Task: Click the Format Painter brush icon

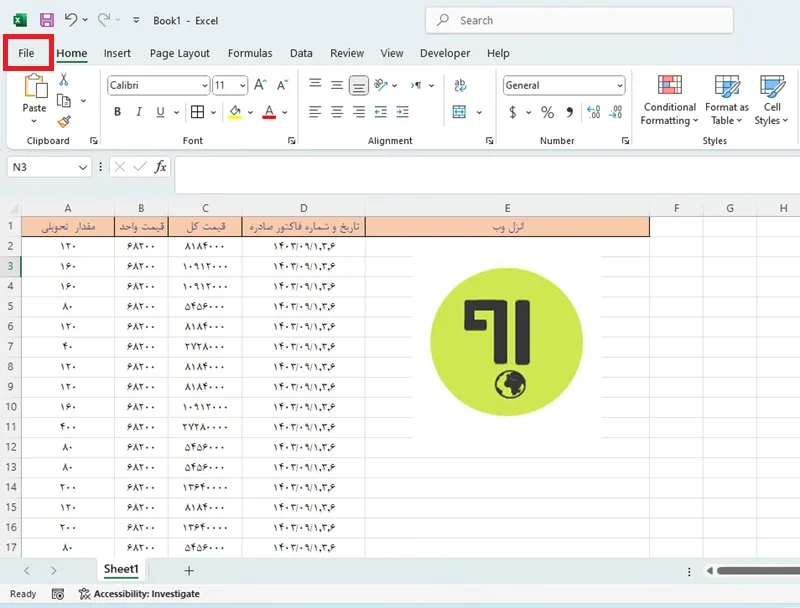Action: pos(64,121)
